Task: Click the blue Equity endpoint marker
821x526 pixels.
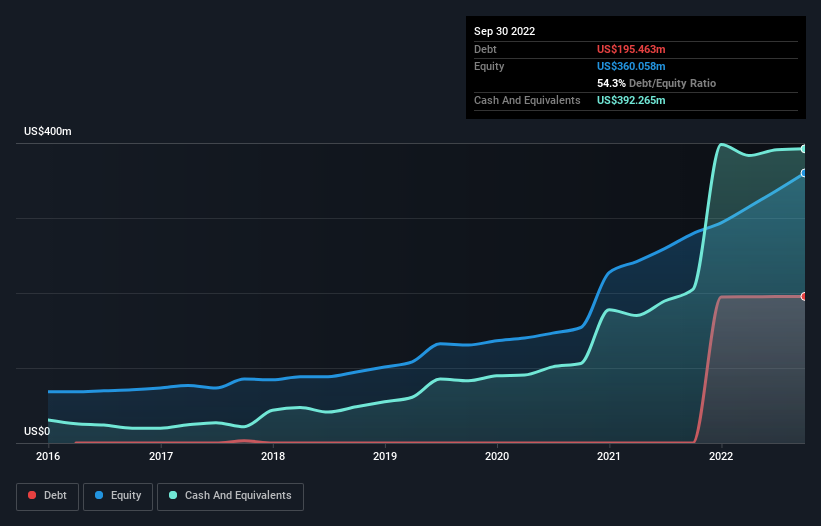Action: tap(804, 173)
